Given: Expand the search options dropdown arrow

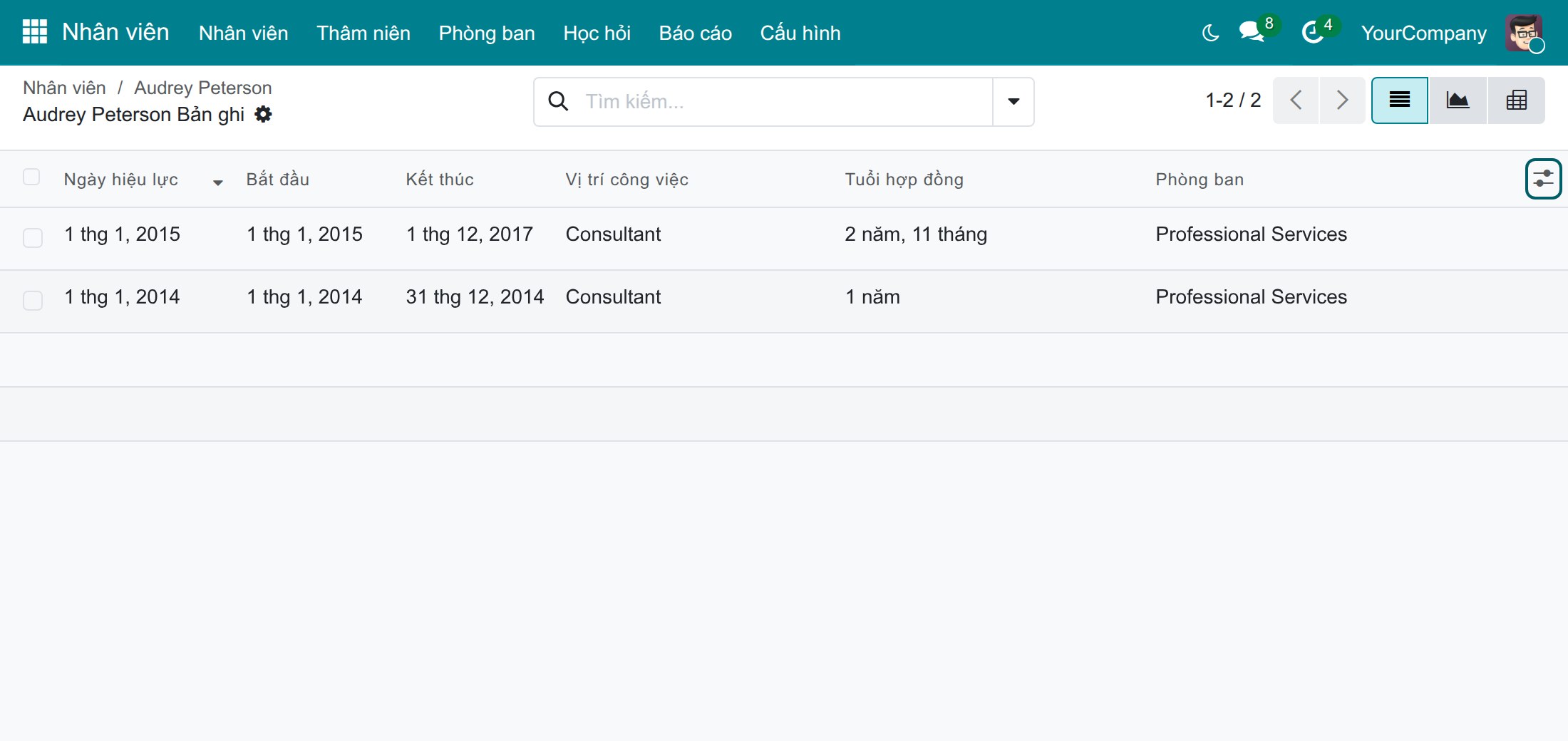Looking at the screenshot, I should (1013, 102).
